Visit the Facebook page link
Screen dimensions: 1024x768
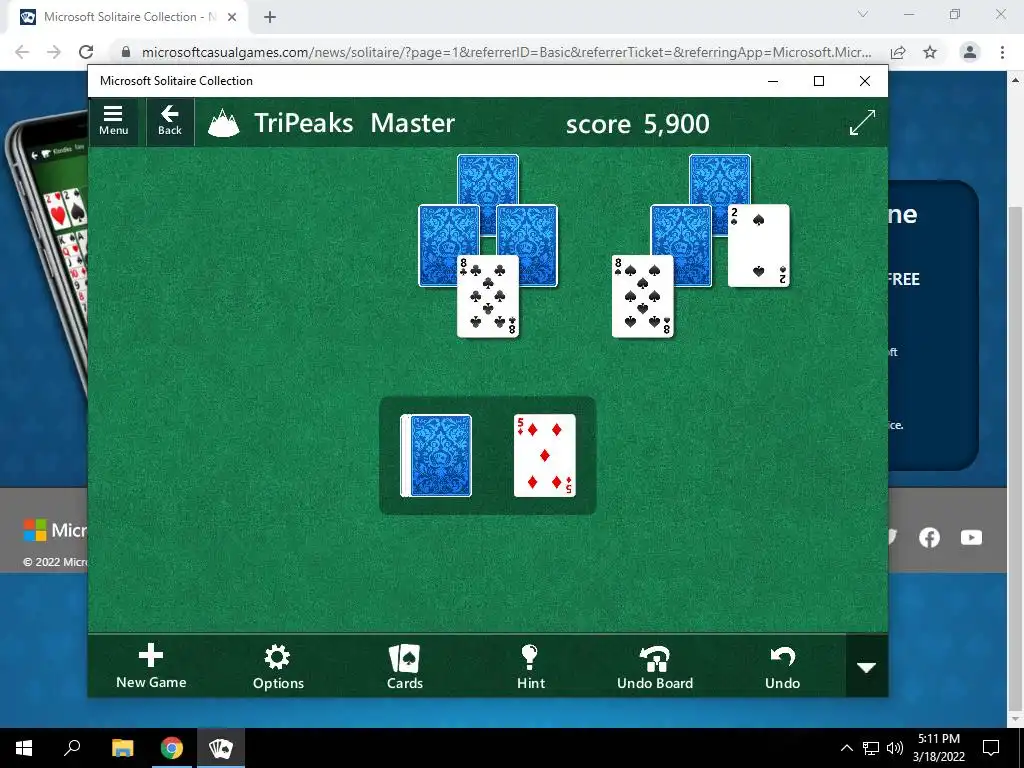click(x=929, y=537)
